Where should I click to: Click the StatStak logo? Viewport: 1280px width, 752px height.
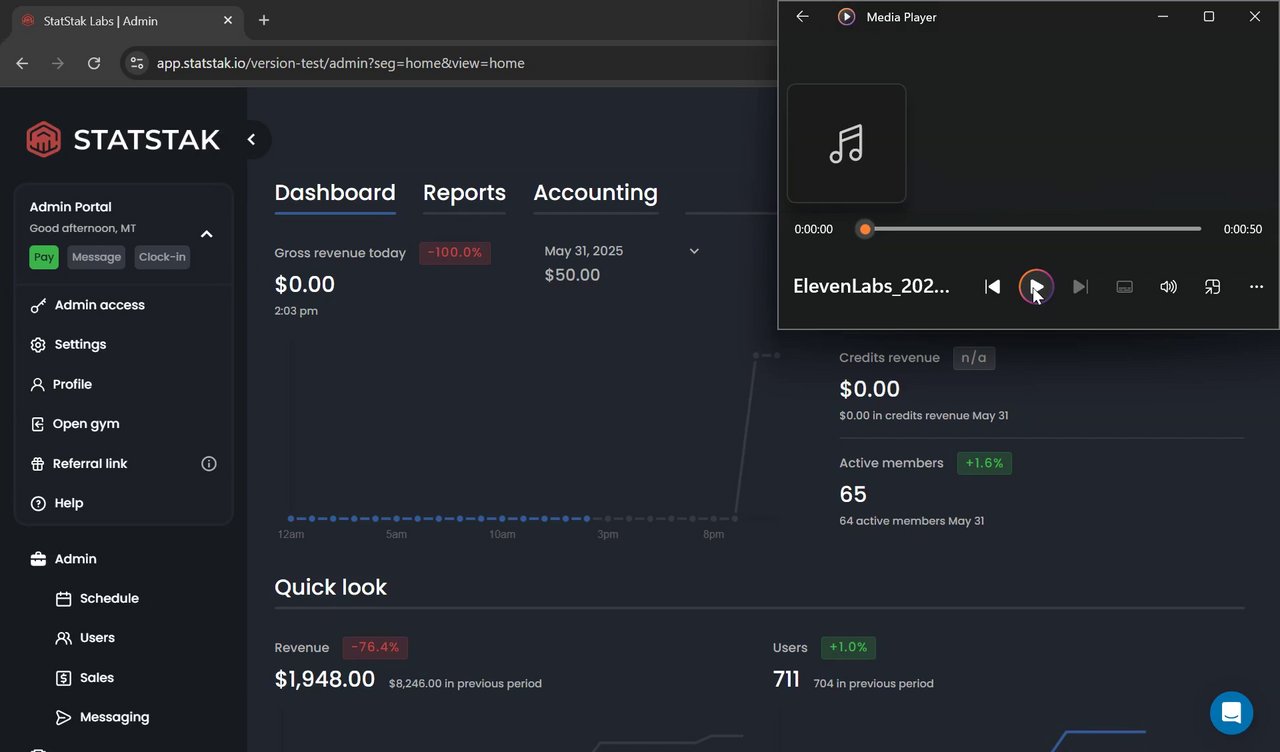point(123,140)
